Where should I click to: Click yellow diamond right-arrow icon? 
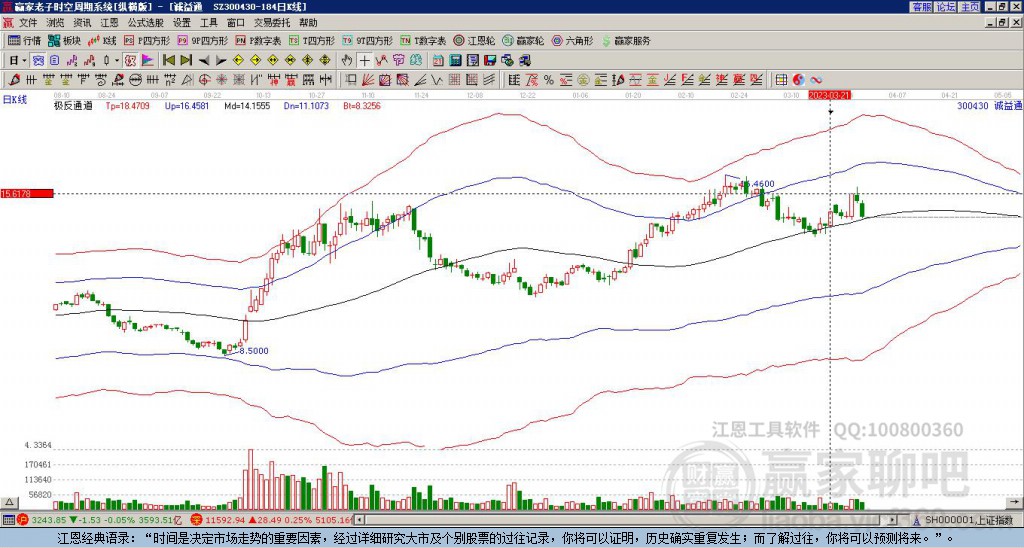click(x=255, y=60)
